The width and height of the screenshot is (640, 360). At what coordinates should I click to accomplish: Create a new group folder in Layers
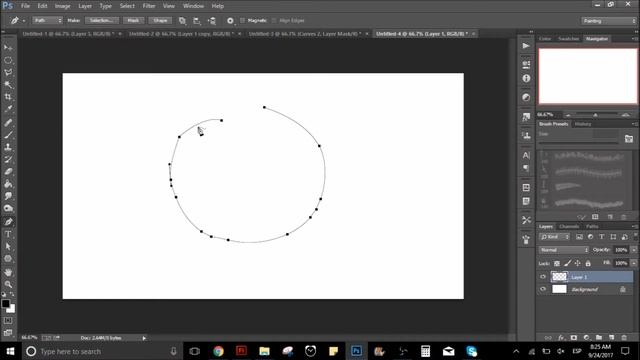point(599,338)
